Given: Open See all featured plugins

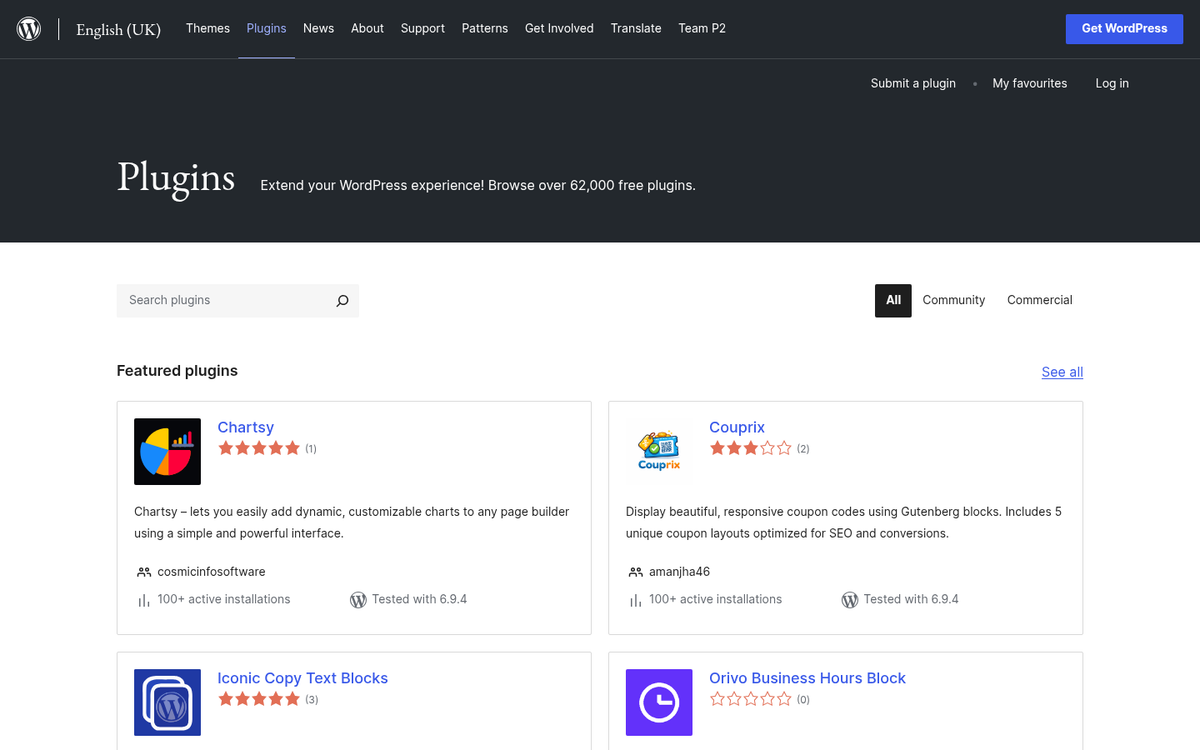Looking at the screenshot, I should pyautogui.click(x=1061, y=371).
